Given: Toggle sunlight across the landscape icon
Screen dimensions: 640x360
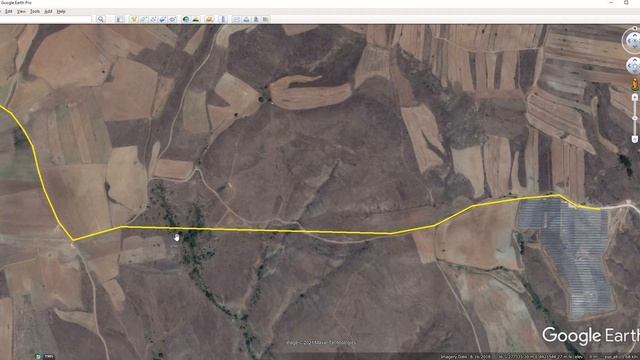Looking at the screenshot, I should [x=196, y=19].
